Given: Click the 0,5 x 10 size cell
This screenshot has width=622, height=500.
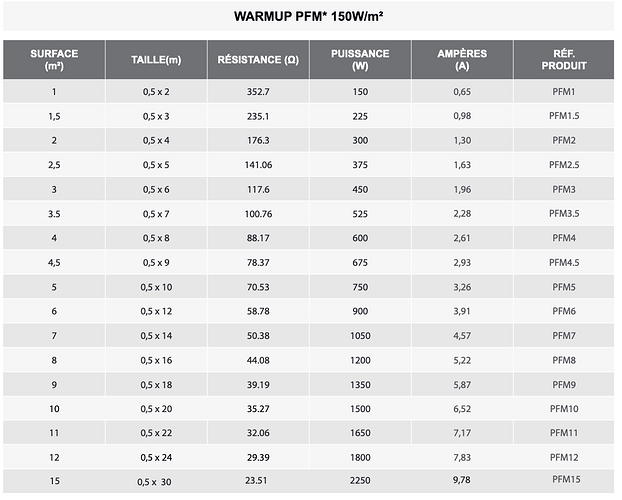Looking at the screenshot, I should point(156,287).
